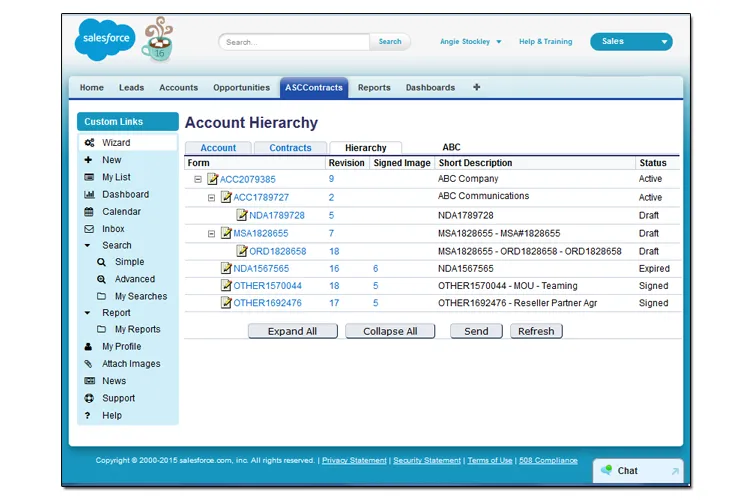Click the Inbox envelope icon
This screenshot has height=500, width=750.
(x=89, y=229)
